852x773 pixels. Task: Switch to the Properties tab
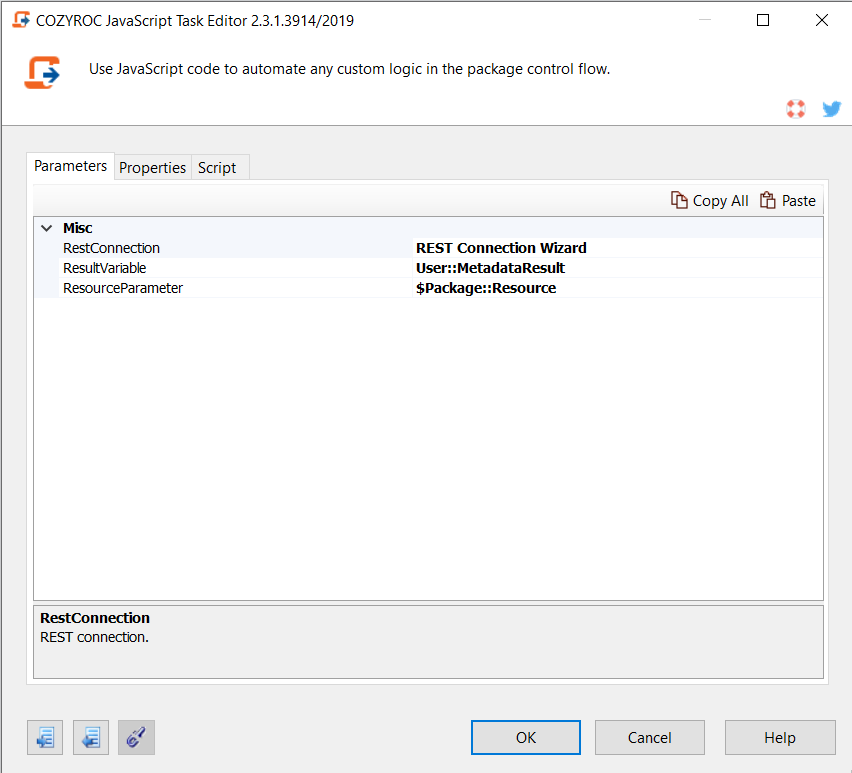152,168
